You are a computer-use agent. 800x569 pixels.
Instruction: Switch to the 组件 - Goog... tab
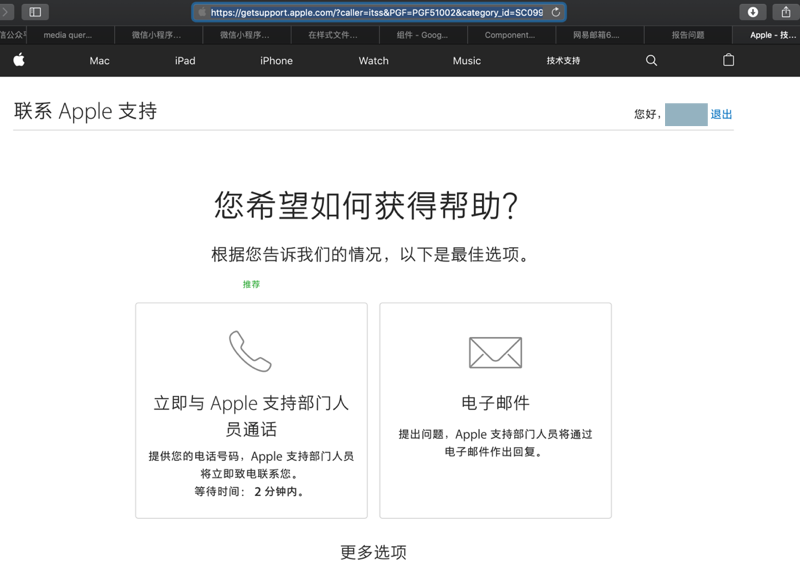coord(423,35)
